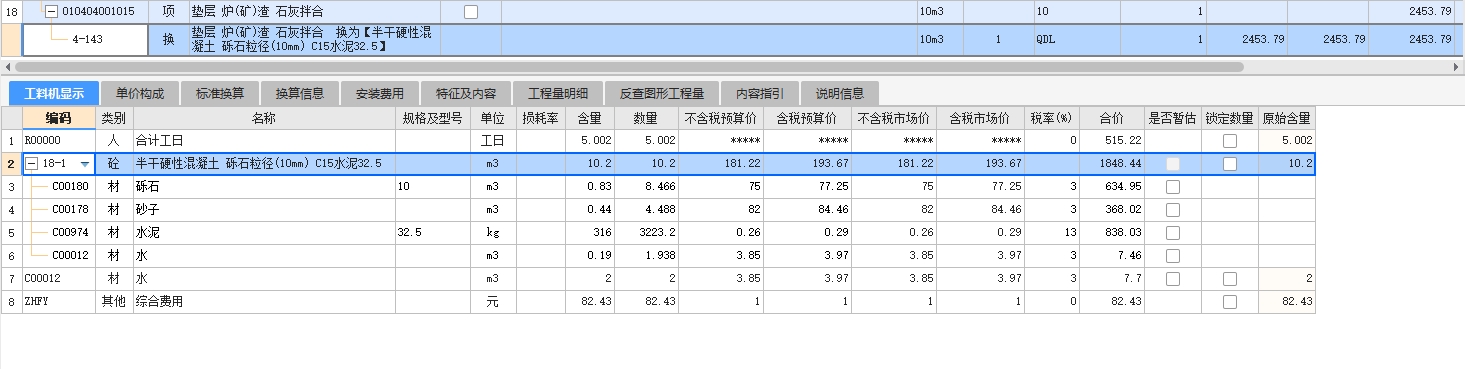Screen dimensions: 1465x369
Task: Switch to the 工料机显示 tab
Action: coord(54,94)
